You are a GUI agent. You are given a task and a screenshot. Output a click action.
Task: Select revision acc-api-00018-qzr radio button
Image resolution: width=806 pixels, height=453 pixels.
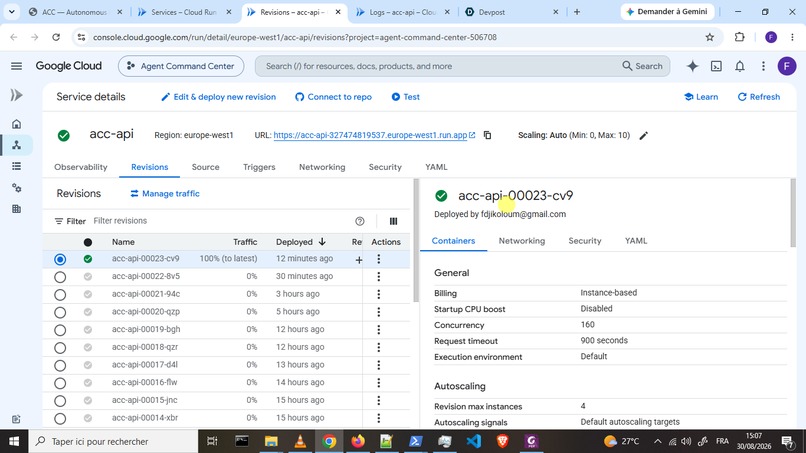[x=60, y=348]
